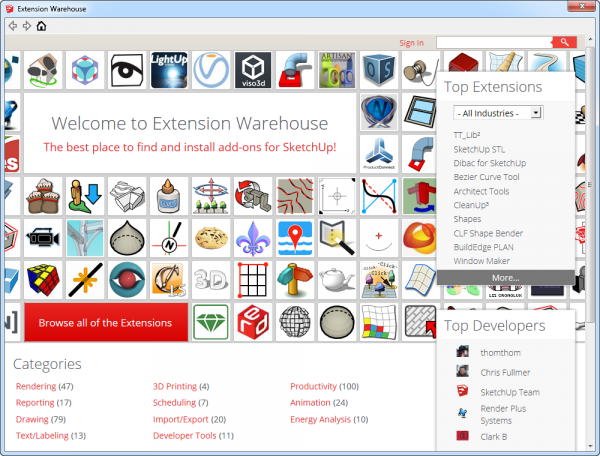Open the Developer Tools category
Viewport: 600px width, 456px height.
[x=184, y=435]
